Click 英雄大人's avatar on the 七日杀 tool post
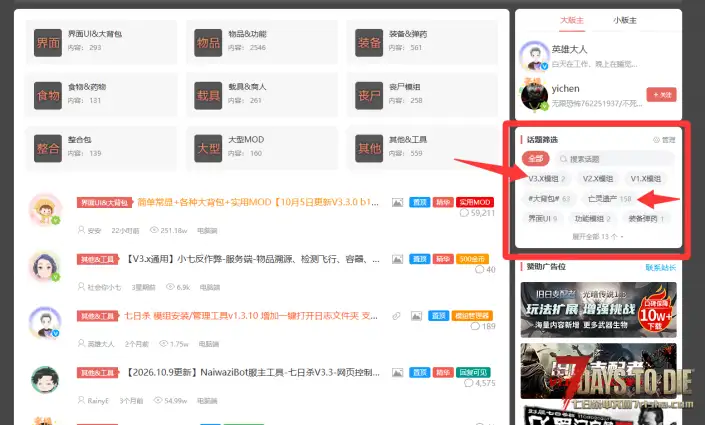 tap(45, 323)
